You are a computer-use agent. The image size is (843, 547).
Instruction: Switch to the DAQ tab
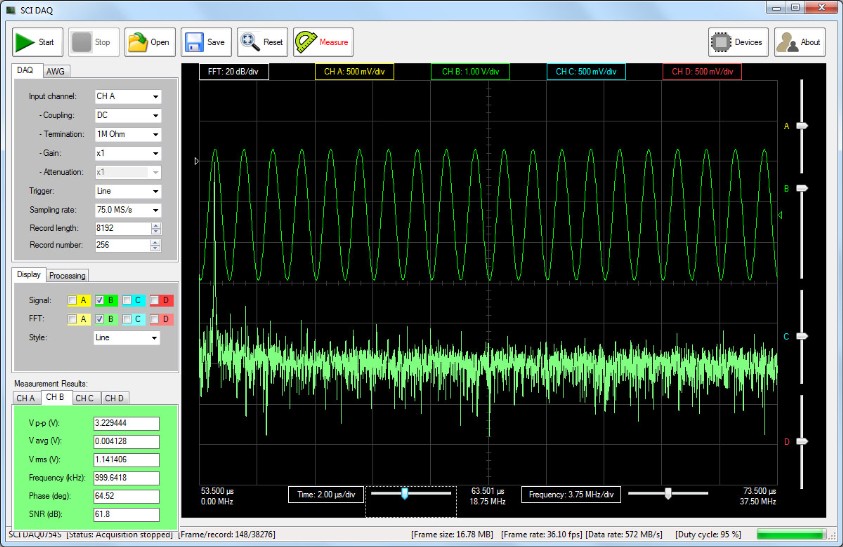(25, 70)
